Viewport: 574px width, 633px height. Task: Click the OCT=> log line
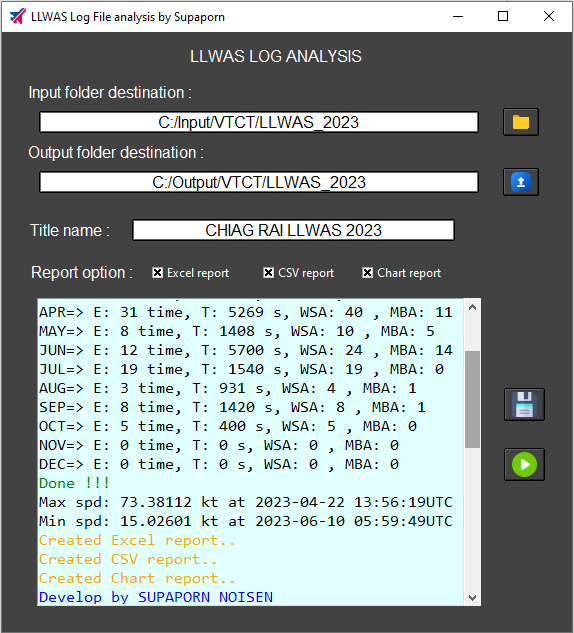click(228, 426)
